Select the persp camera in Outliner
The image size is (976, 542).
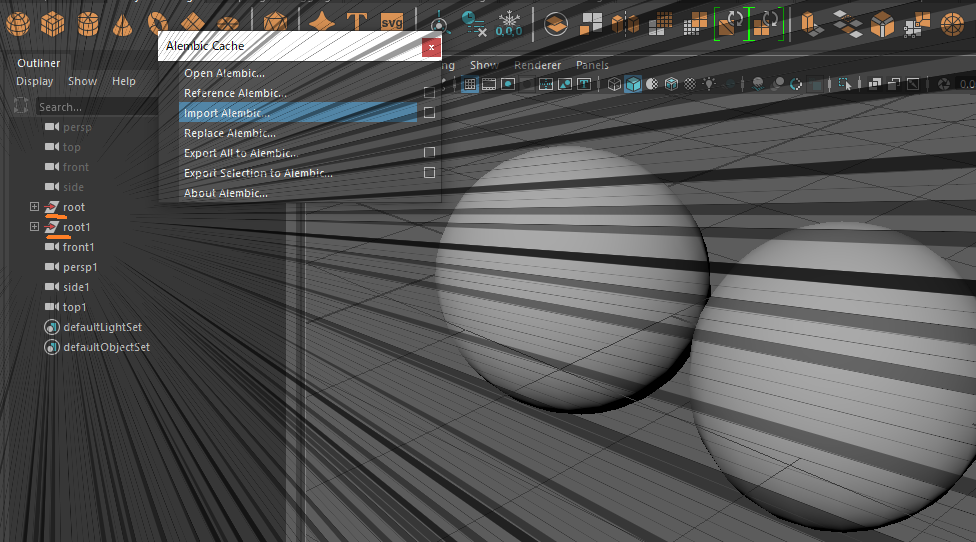(77, 127)
